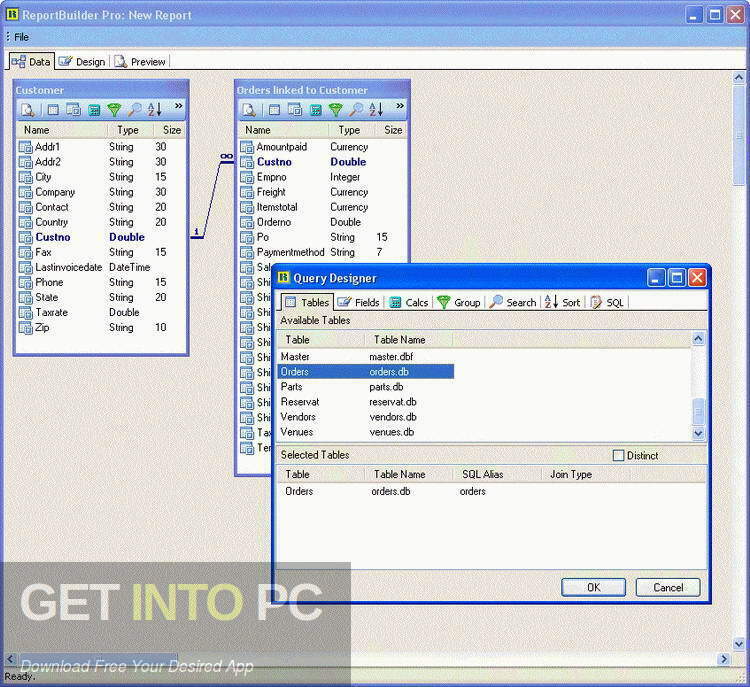Click main workspace vertical scrollbar up arrow
The height and width of the screenshot is (687, 750).
coord(739,78)
